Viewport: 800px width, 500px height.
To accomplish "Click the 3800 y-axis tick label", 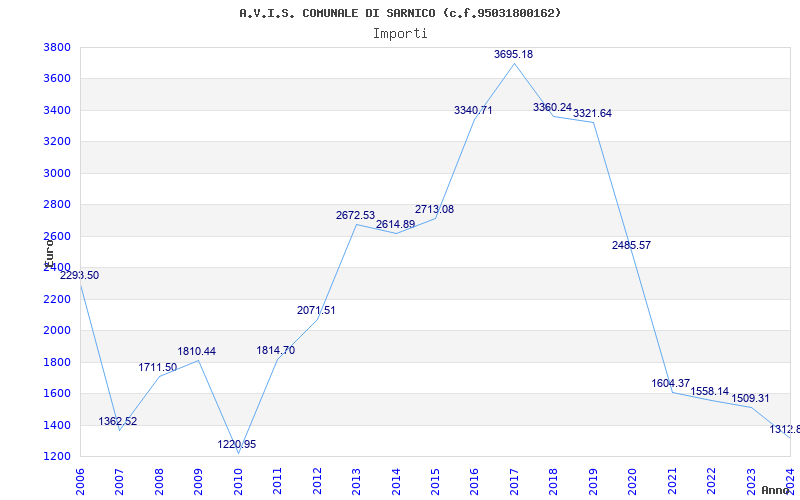I will 57,47.
